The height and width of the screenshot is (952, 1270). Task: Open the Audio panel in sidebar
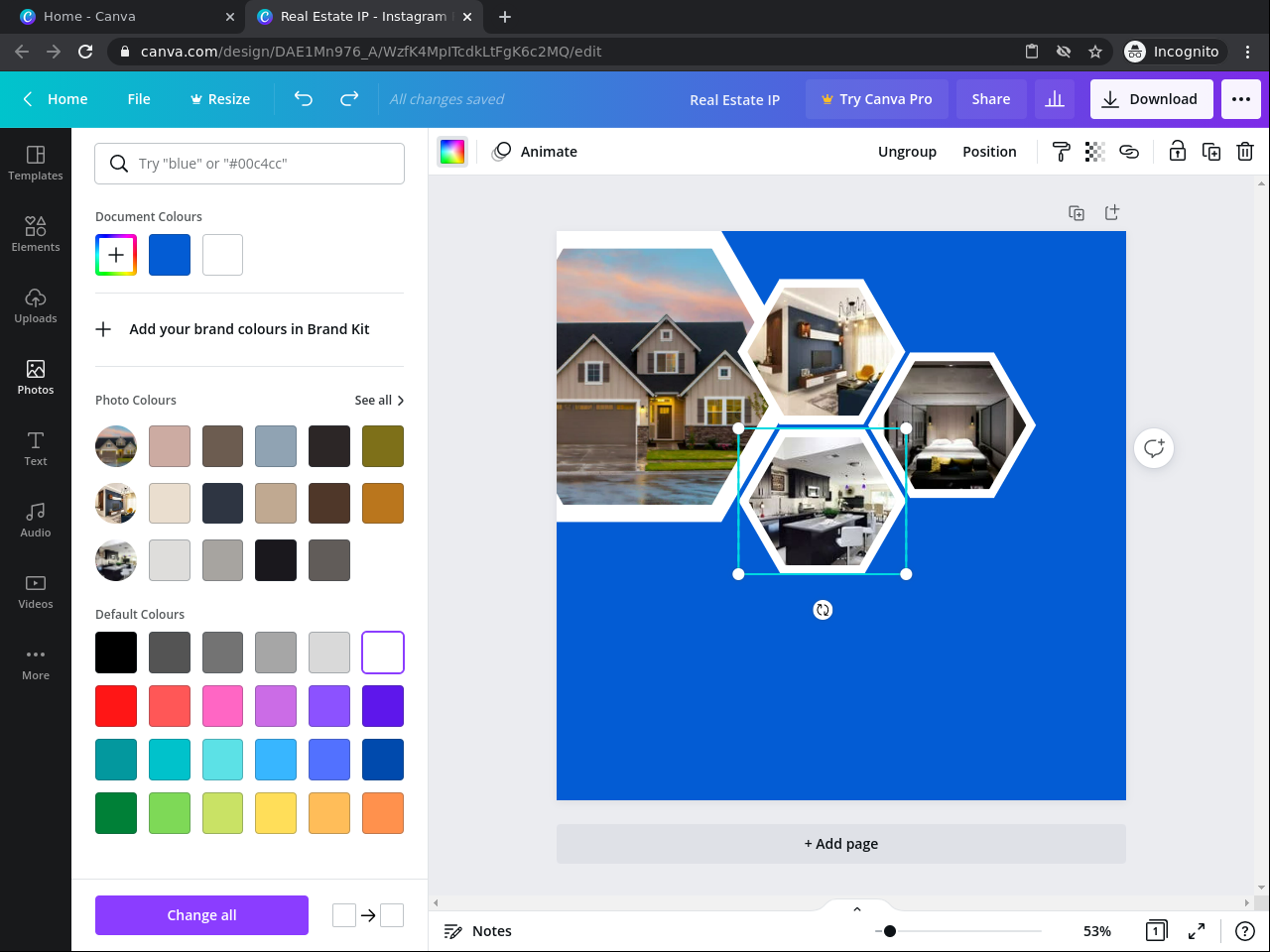tap(36, 520)
